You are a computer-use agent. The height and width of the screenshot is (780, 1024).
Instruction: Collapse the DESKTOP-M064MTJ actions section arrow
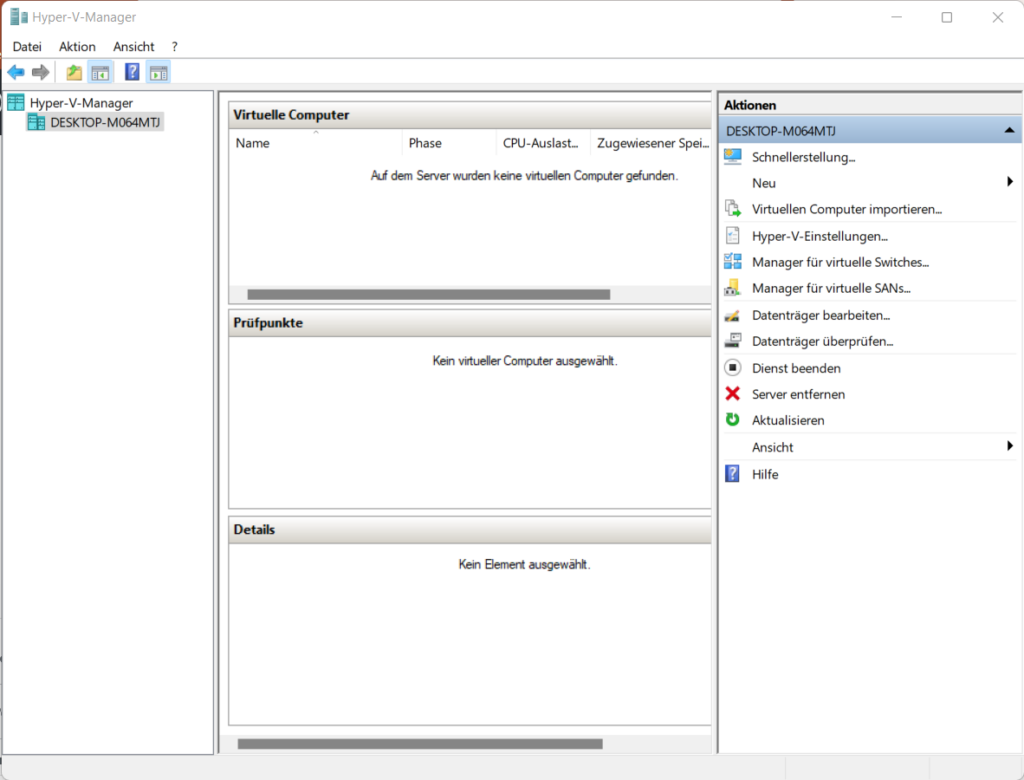click(x=1009, y=131)
